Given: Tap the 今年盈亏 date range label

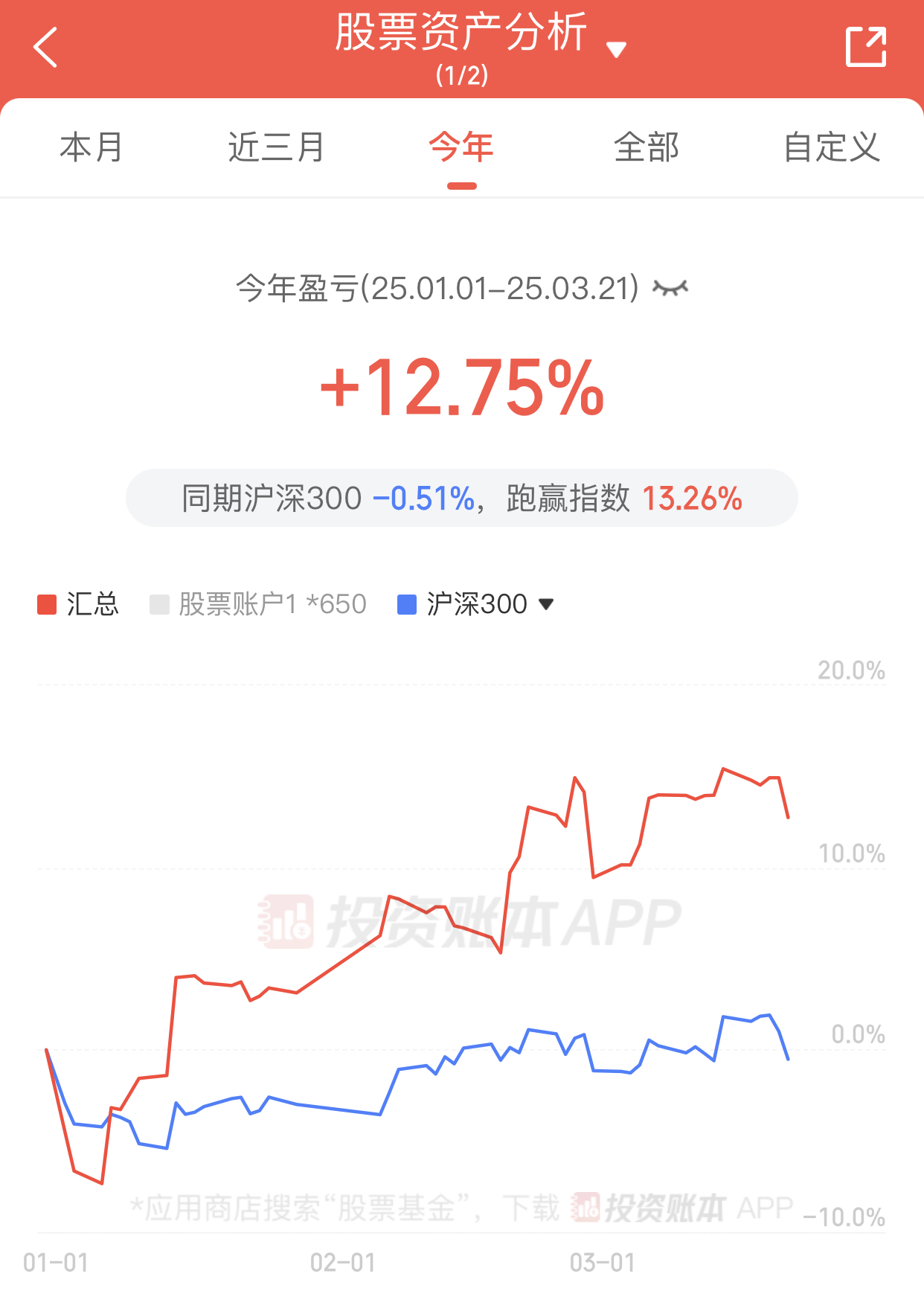Looking at the screenshot, I should pyautogui.click(x=437, y=289).
